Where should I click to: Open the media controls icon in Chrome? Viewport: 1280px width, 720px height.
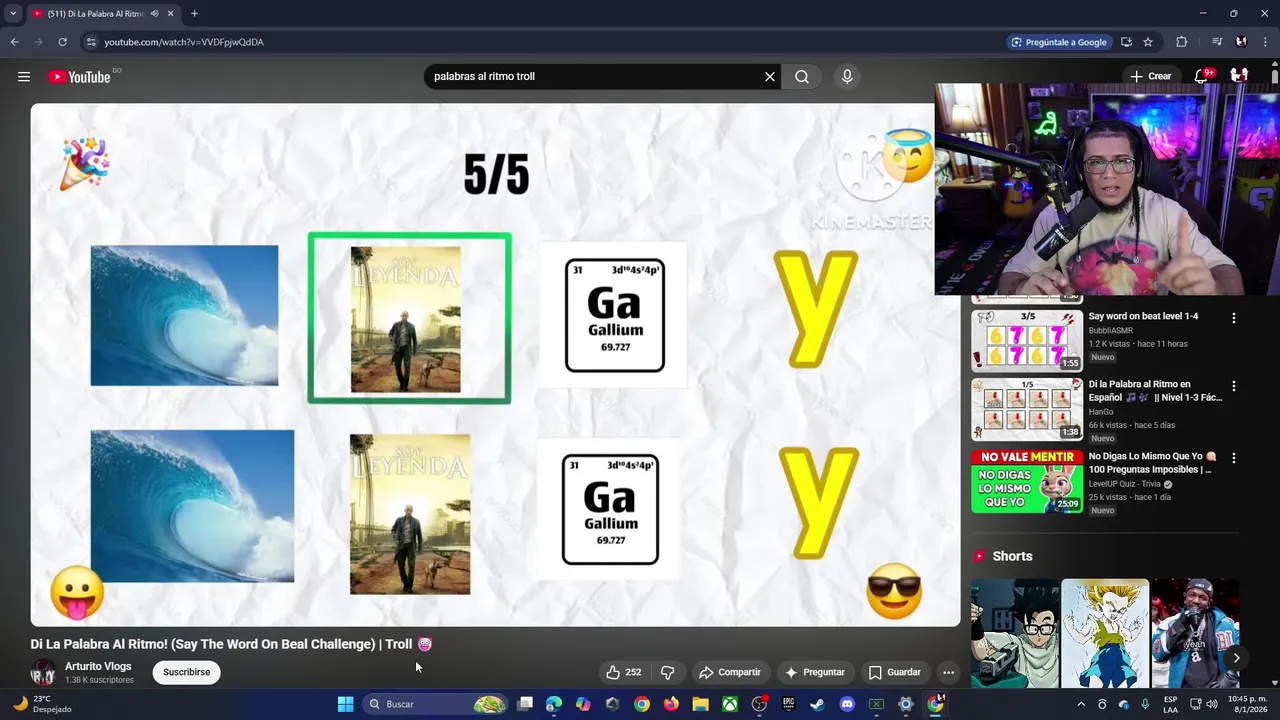tap(1217, 42)
